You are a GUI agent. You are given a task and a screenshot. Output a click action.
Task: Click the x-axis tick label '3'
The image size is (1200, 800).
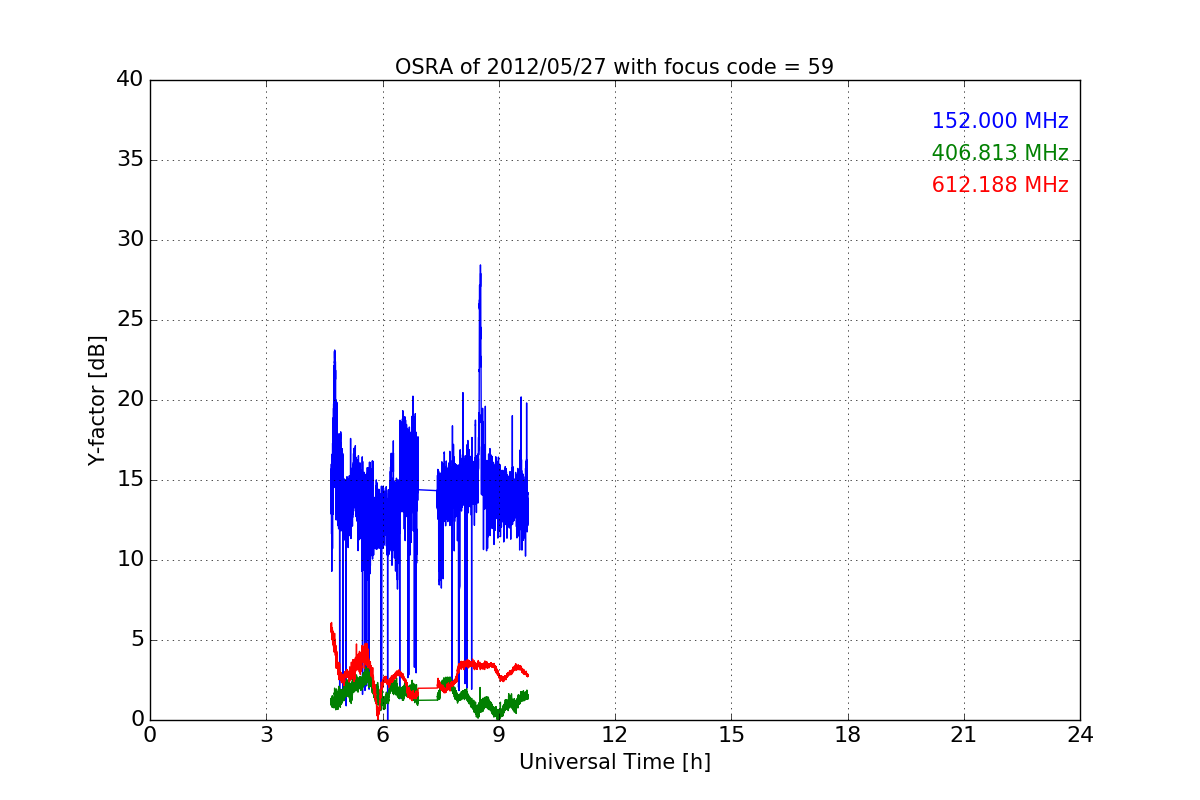point(266,735)
